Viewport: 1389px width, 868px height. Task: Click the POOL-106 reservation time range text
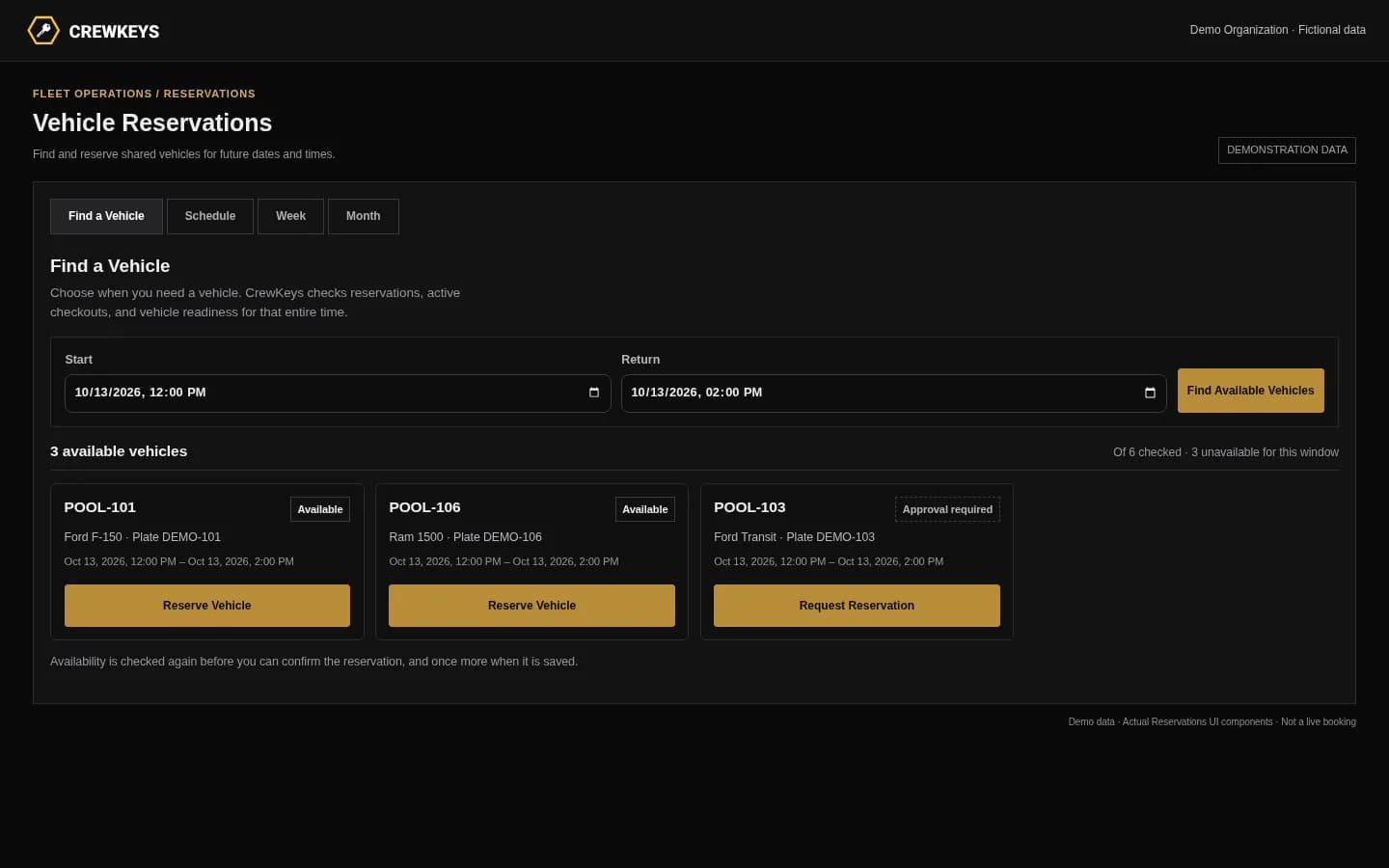[504, 561]
